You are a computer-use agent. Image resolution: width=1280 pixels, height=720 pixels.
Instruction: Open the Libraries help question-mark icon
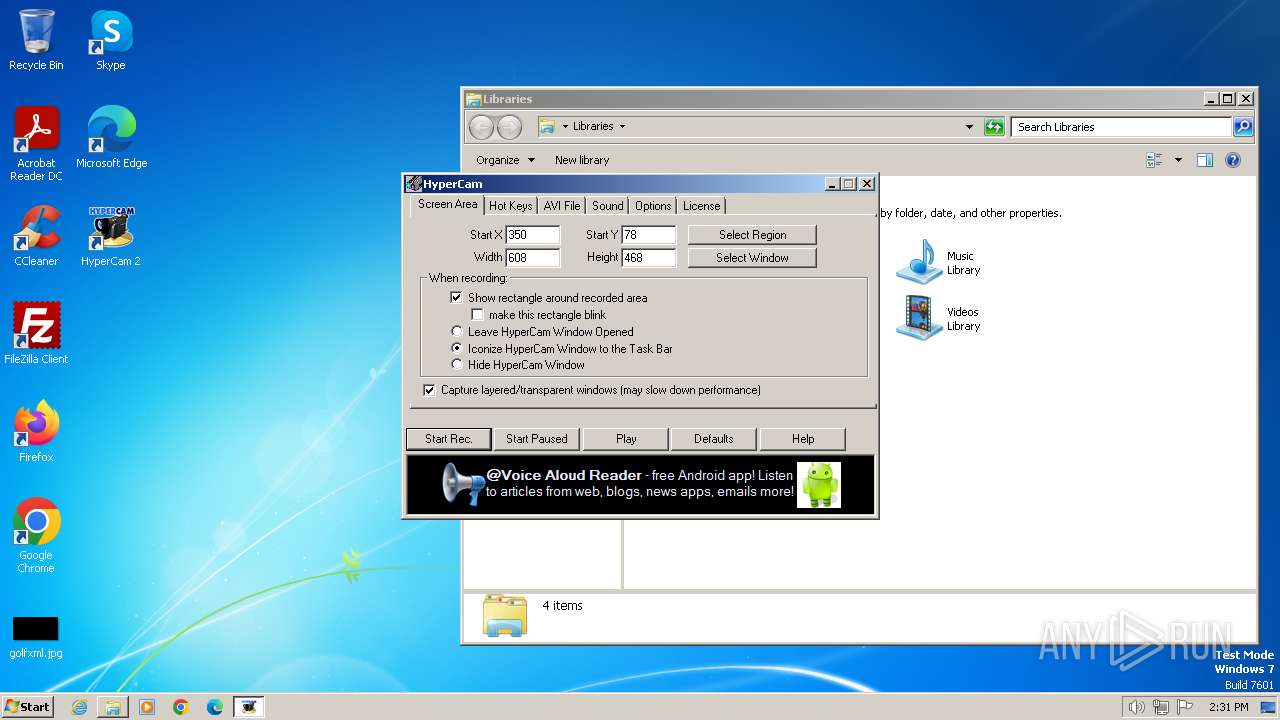[1233, 160]
